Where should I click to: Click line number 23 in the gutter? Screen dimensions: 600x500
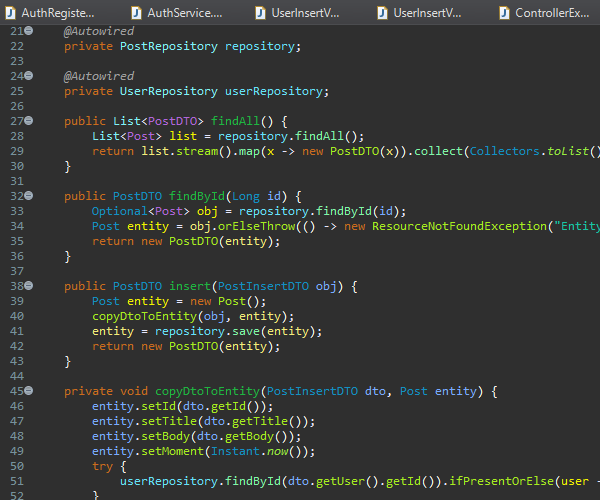point(17,61)
